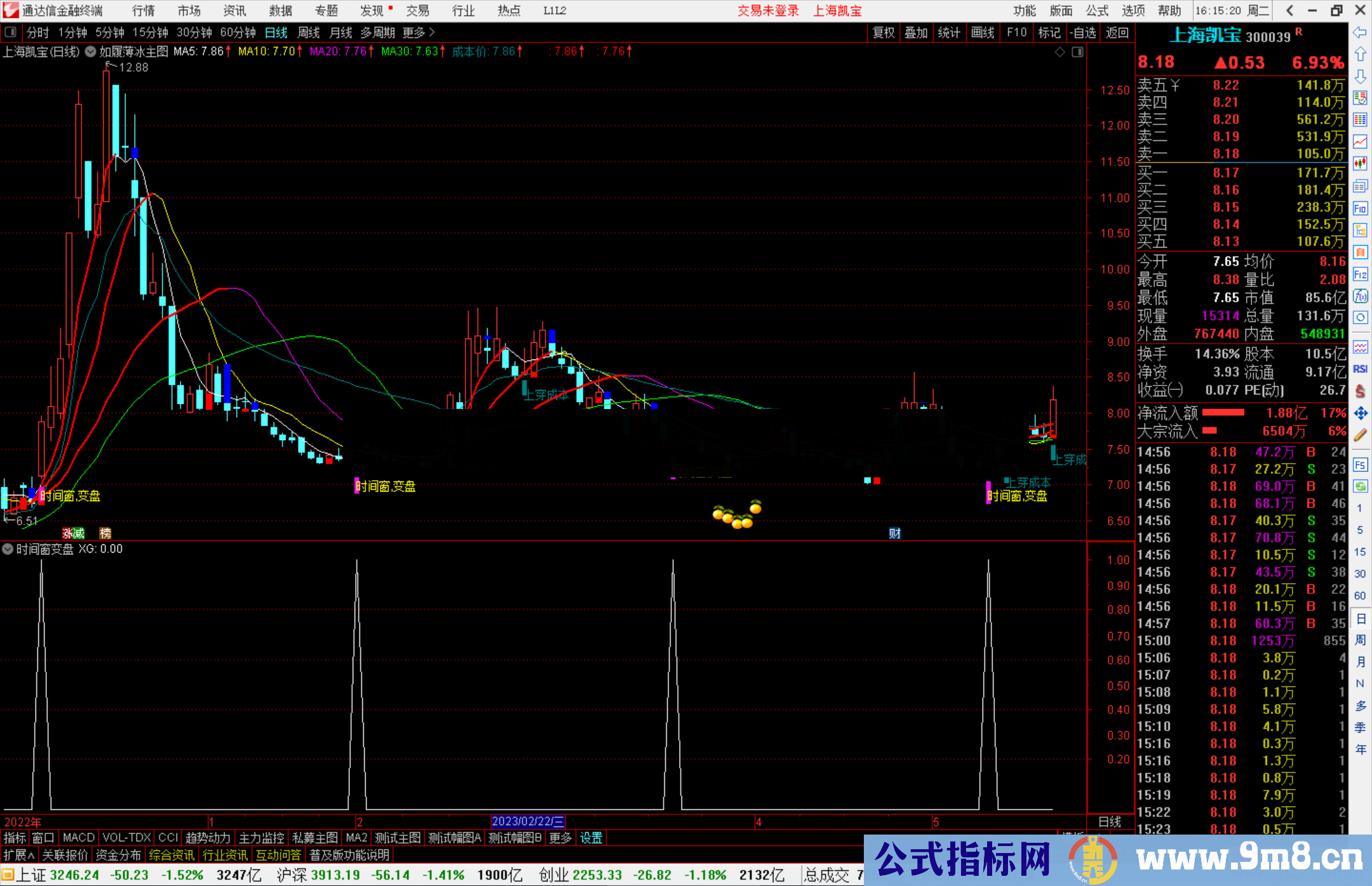Image resolution: width=1372 pixels, height=886 pixels.
Task: Open 时间窗变盘 sub-chart indicator dropdown
Action: click(8, 549)
